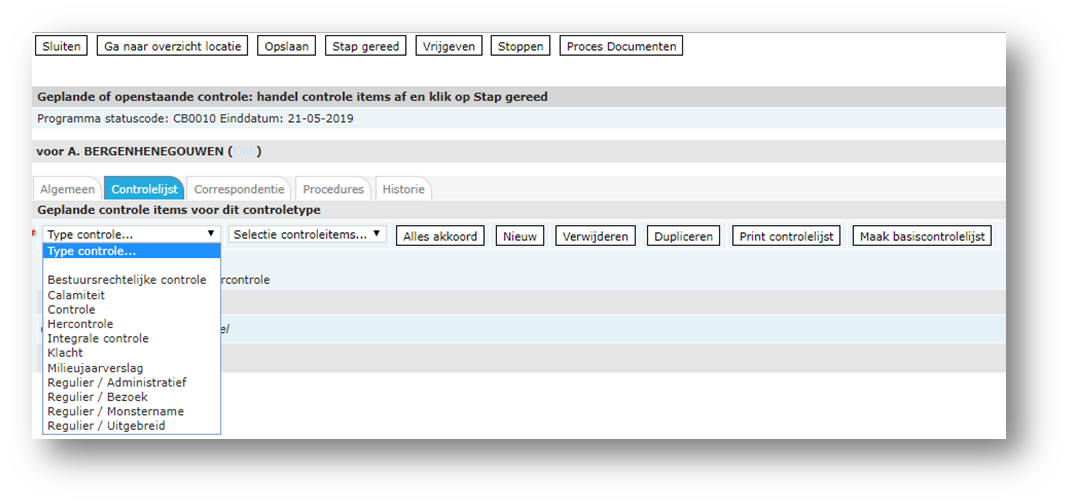Open Proces Documenten
Viewport: 1071px width, 504px height.
click(x=621, y=46)
